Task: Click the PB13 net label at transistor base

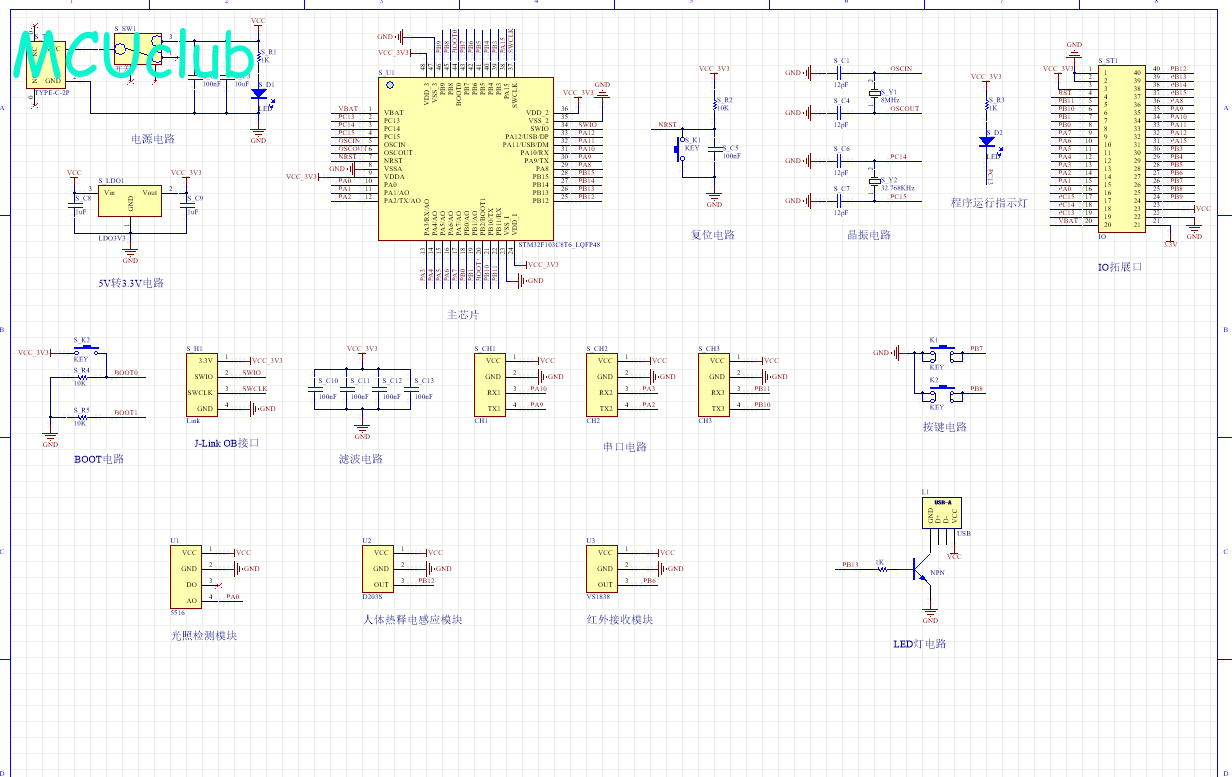Action: point(850,565)
